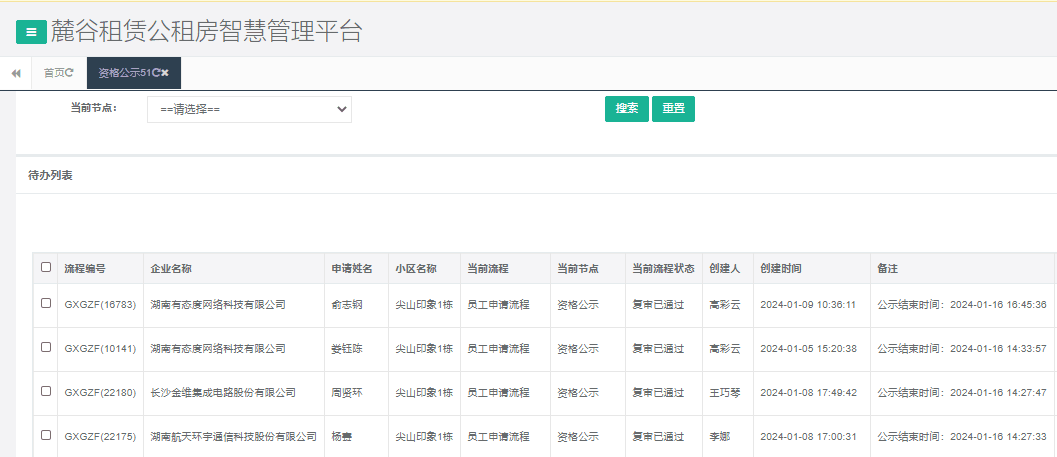Click creator 高彩云 in GXGZF(10141) row
Viewport: 1057px width, 457px height.
725,348
